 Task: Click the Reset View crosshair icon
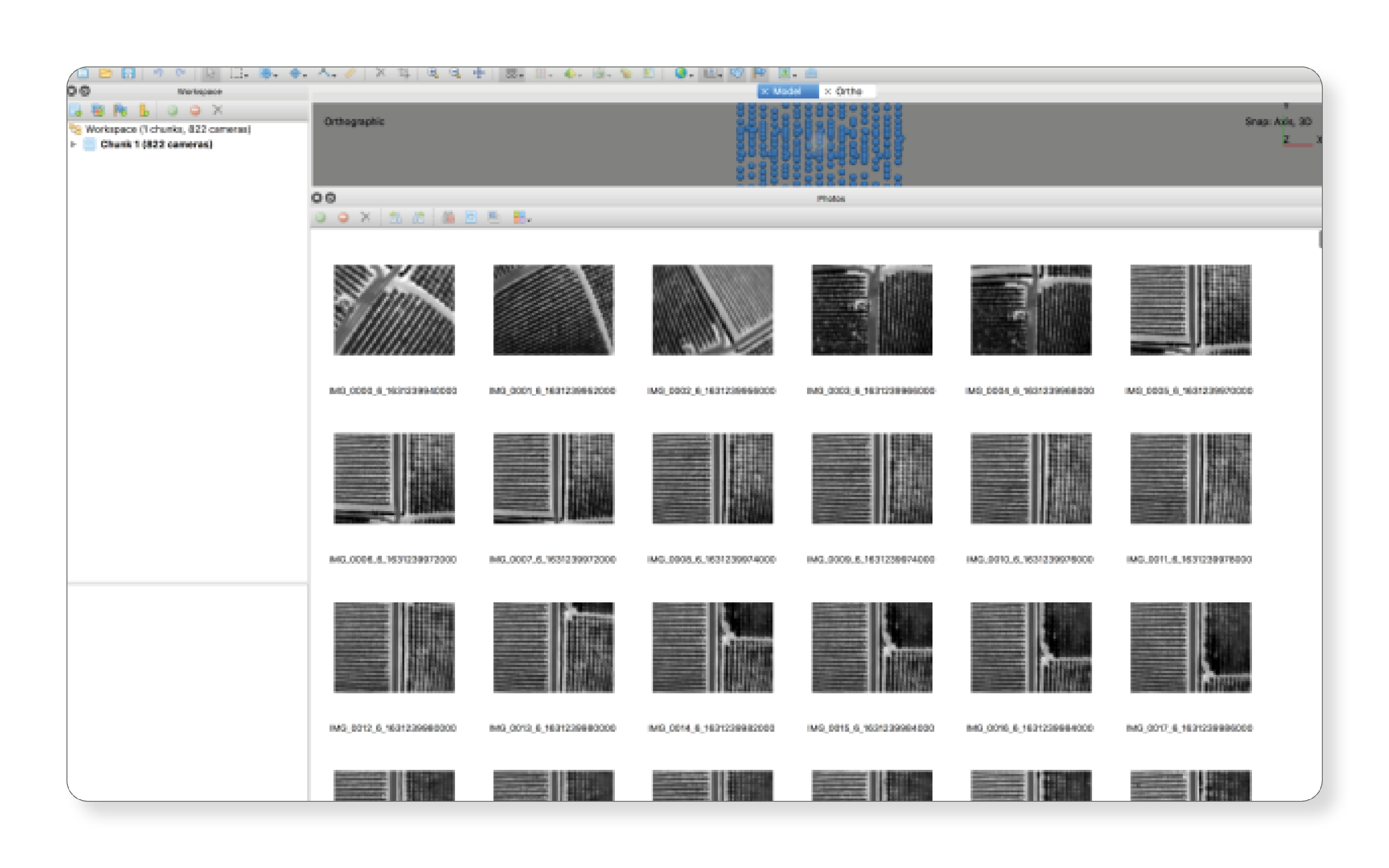tap(479, 74)
